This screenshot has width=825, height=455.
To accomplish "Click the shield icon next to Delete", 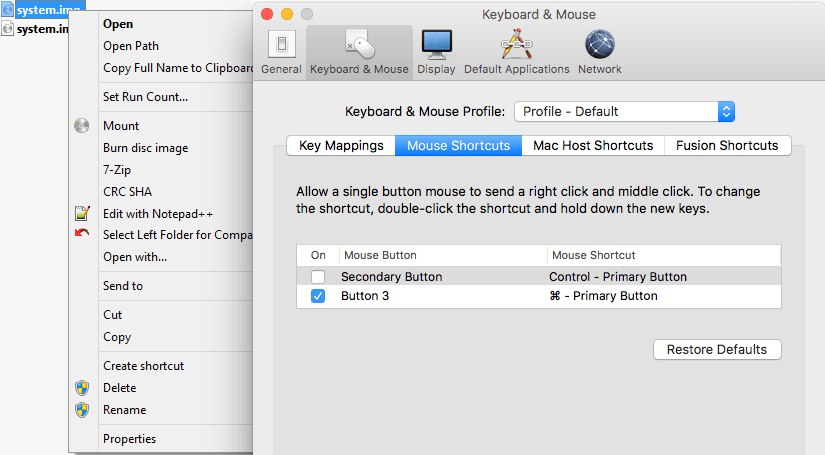I will 82,388.
